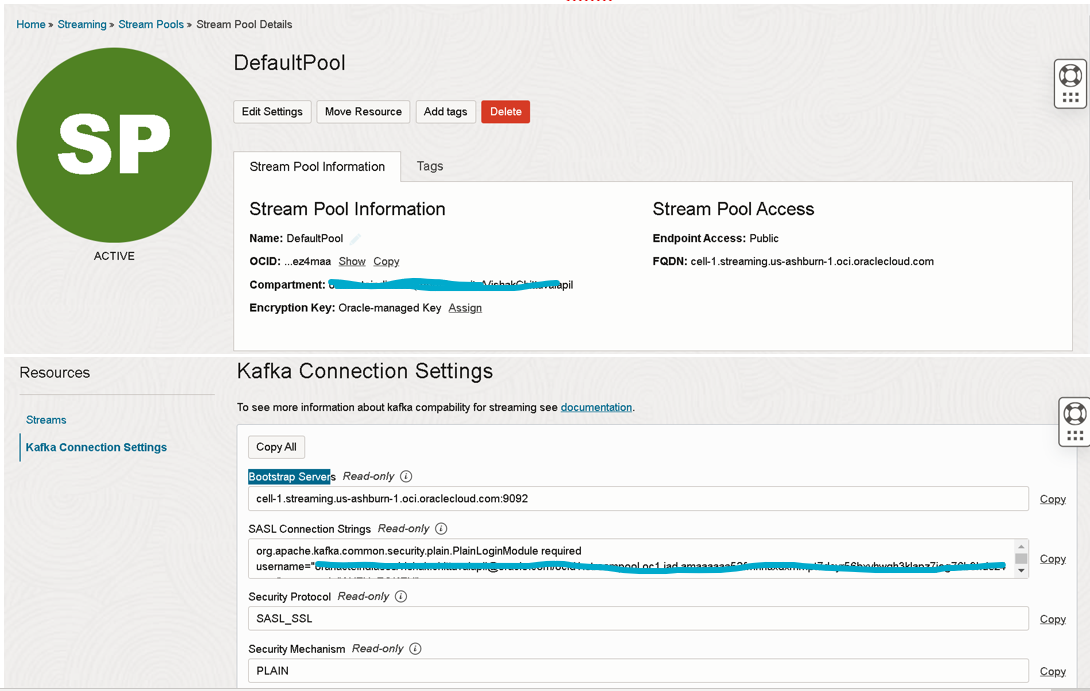Assign a custom encryption key
Screen dimensions: 1090x691
click(465, 307)
